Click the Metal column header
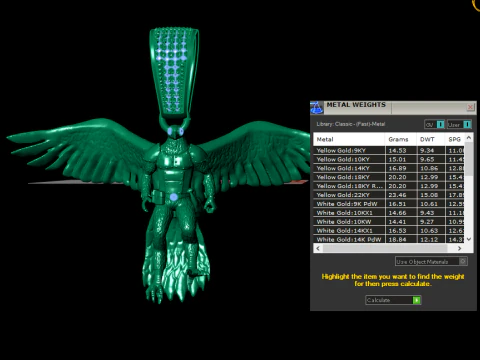 pyautogui.click(x=349, y=139)
